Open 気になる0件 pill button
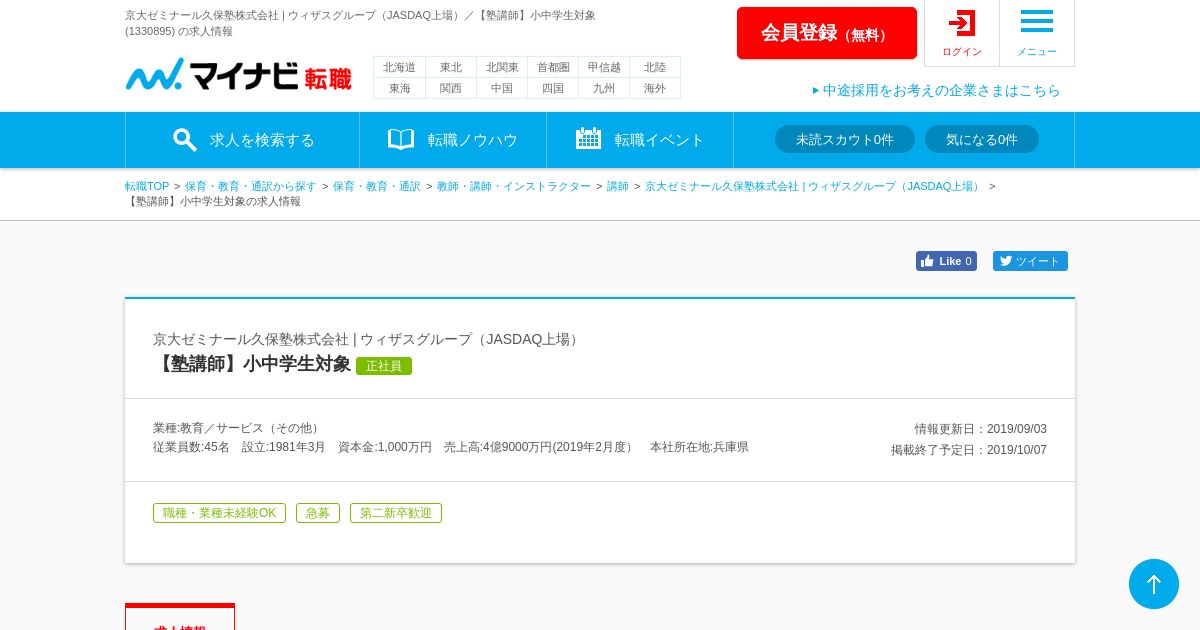This screenshot has width=1200, height=630. [x=982, y=139]
